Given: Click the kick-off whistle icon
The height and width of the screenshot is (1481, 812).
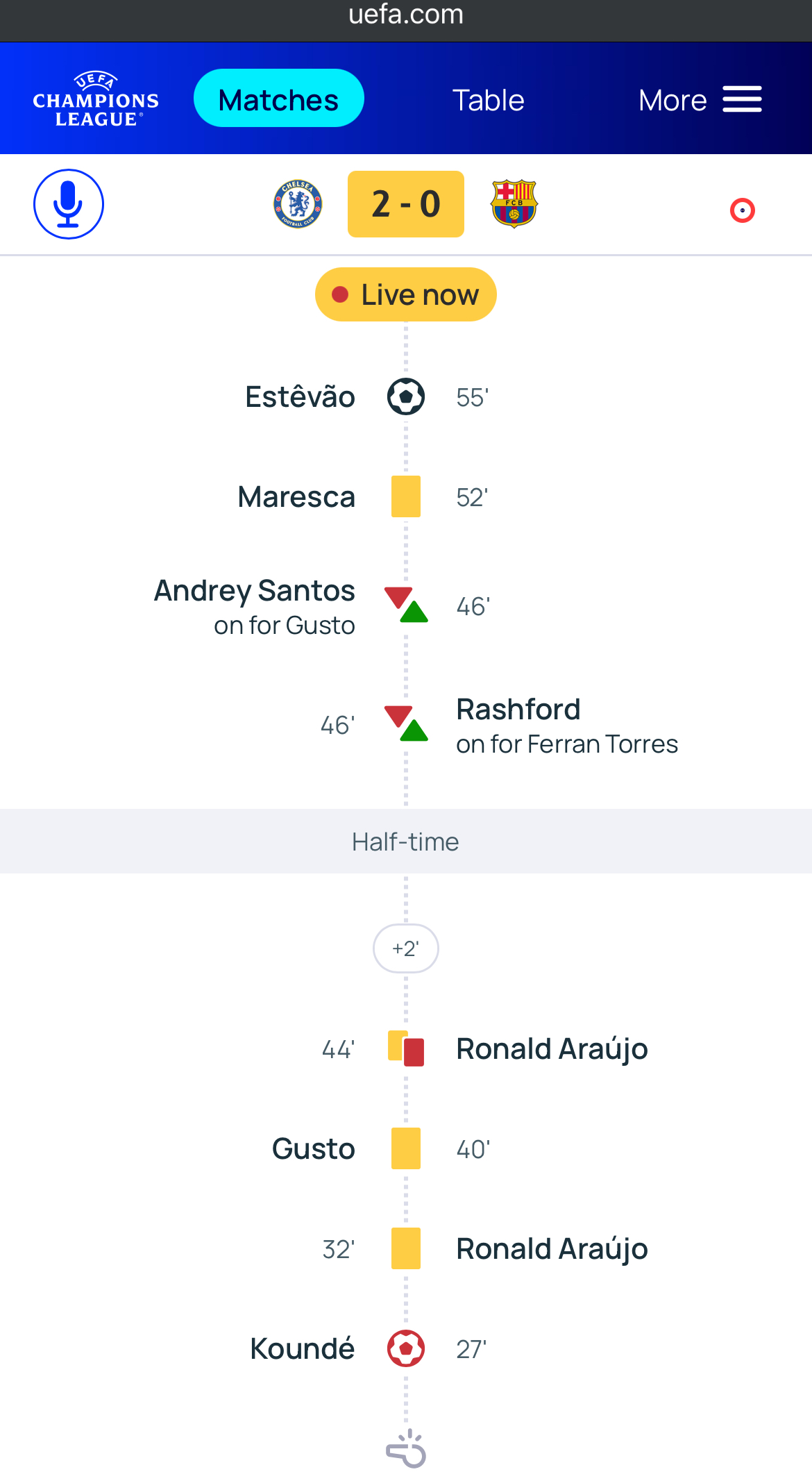Looking at the screenshot, I should (x=406, y=1449).
